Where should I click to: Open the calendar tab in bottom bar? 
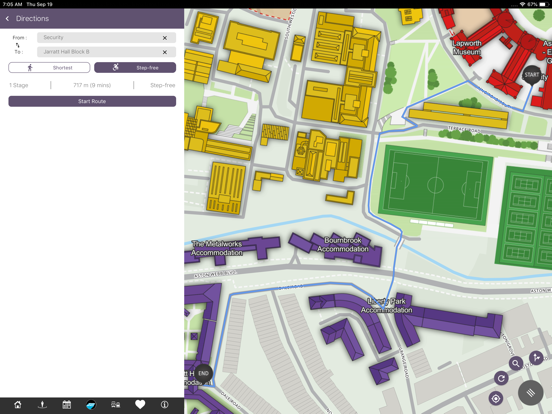click(67, 404)
